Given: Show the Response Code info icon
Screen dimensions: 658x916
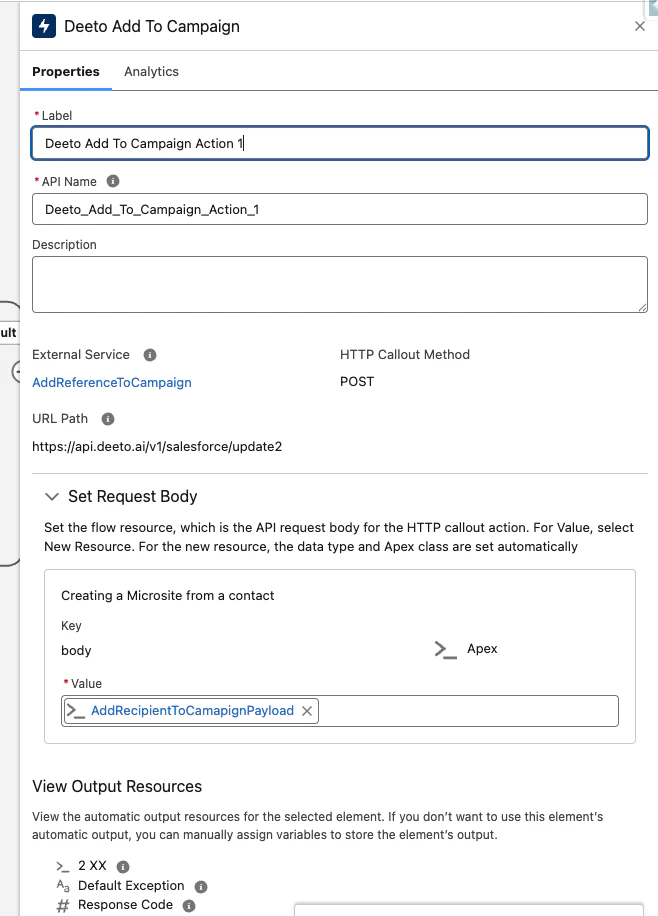Looking at the screenshot, I should [x=188, y=905].
